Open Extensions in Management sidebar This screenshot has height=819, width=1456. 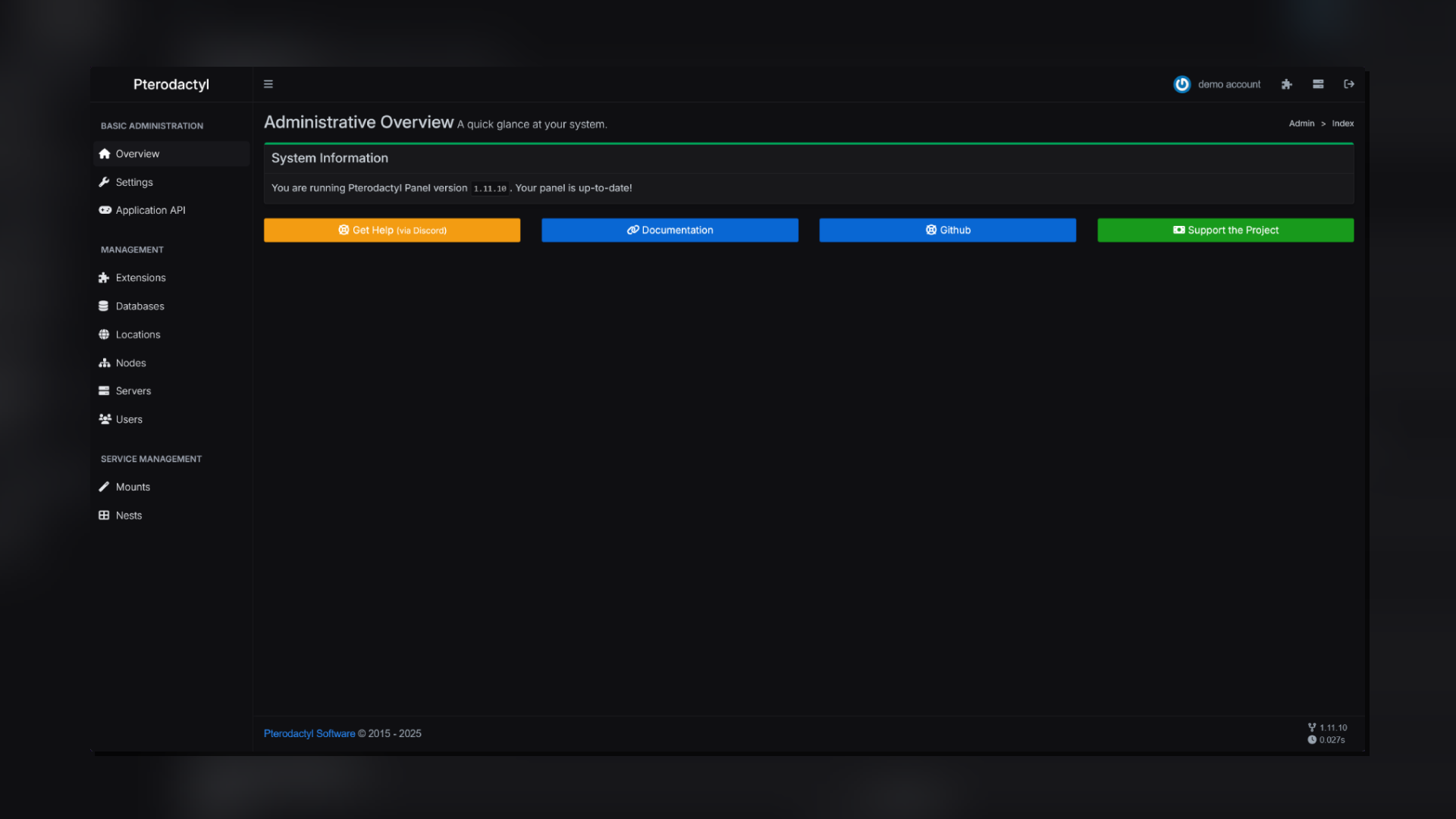click(140, 278)
